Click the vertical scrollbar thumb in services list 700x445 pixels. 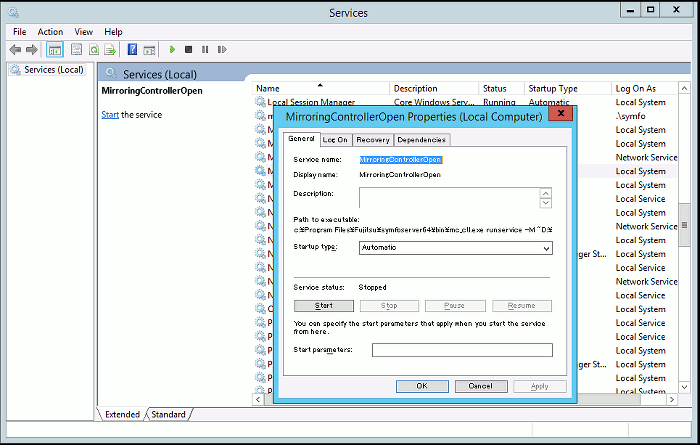click(684, 225)
